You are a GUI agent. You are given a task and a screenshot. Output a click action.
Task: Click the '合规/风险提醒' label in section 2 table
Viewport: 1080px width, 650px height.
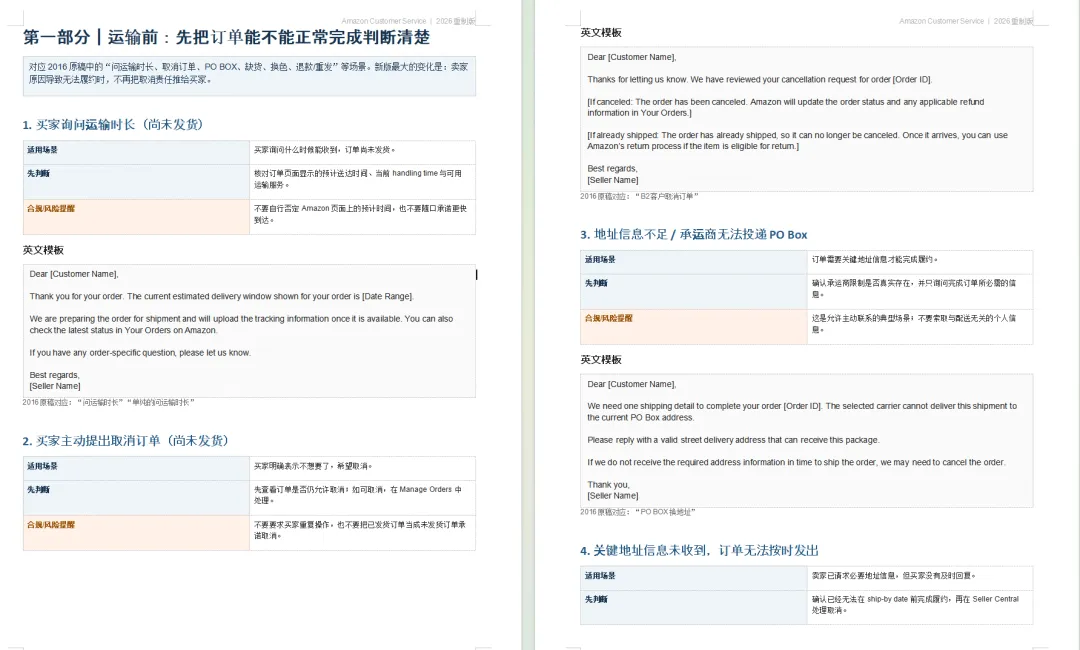tap(51, 525)
